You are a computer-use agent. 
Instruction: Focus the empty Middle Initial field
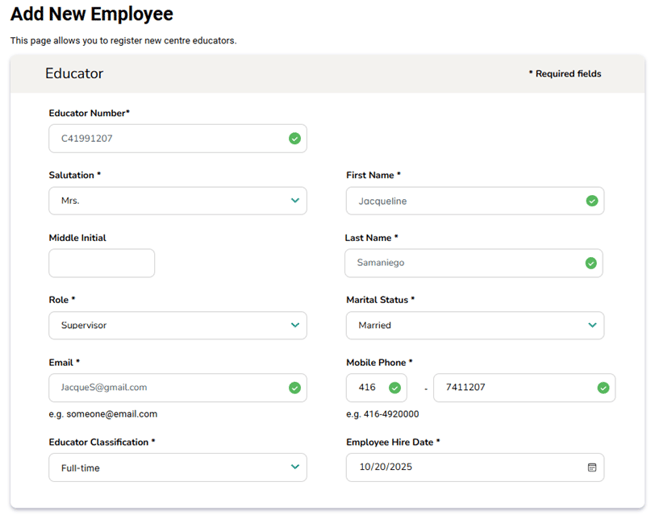pos(102,263)
